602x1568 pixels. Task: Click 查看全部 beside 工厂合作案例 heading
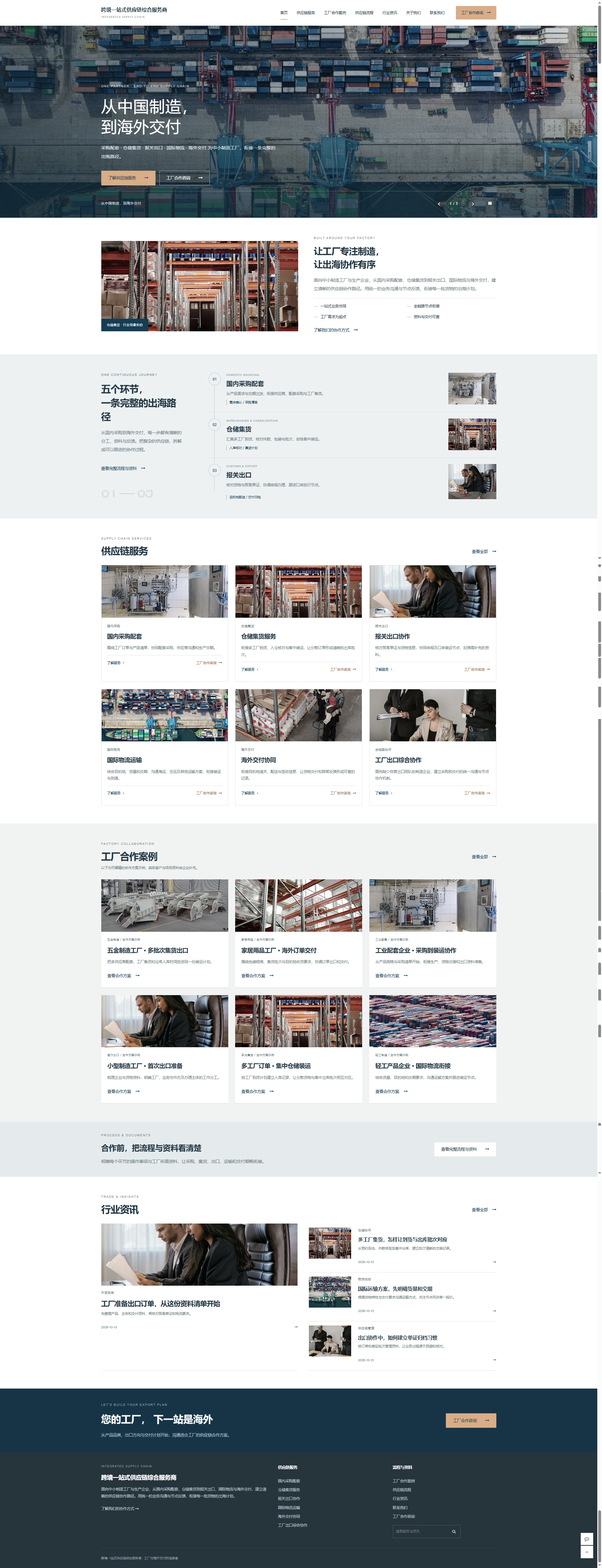click(483, 856)
